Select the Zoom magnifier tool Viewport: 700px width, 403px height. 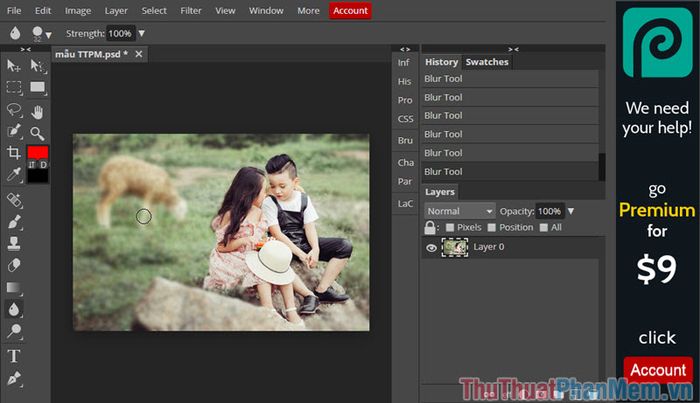(38, 133)
